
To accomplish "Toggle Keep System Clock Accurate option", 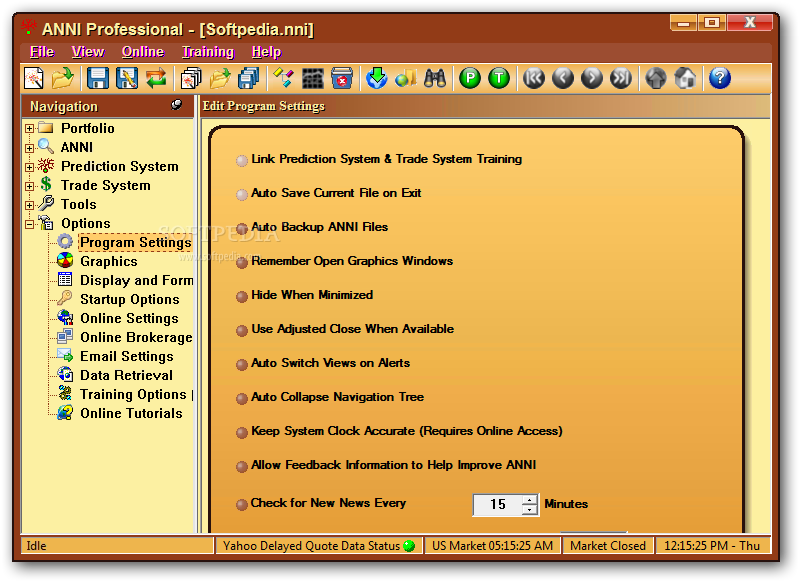I will 242,433.
